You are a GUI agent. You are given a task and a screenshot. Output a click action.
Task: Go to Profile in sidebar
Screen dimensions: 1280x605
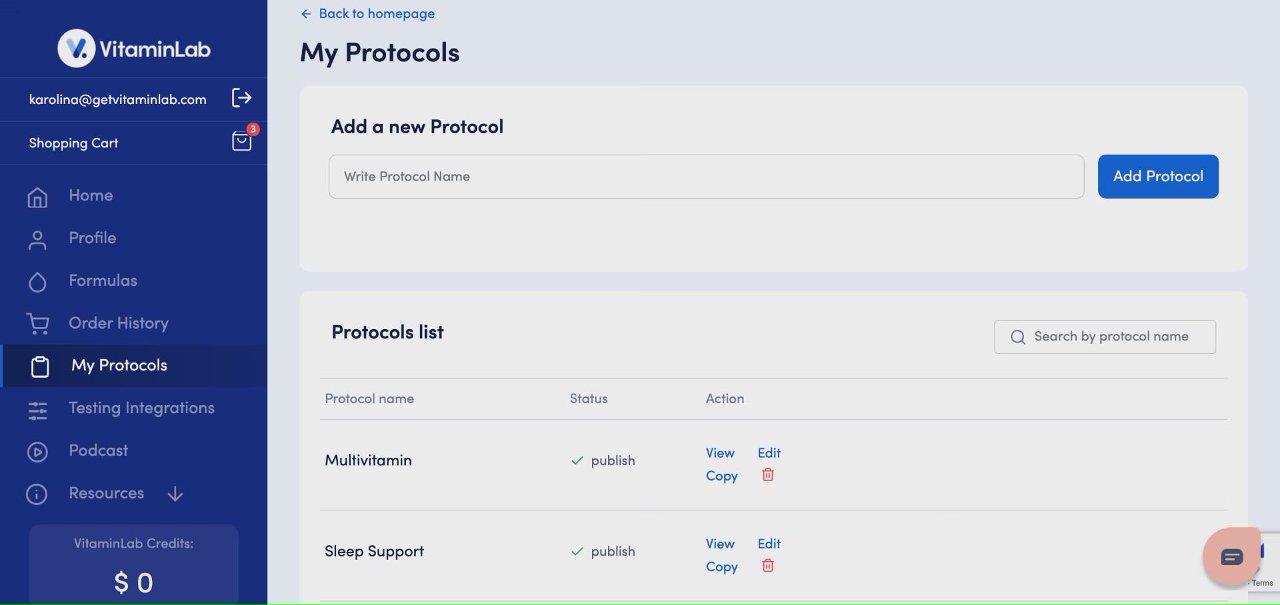[x=92, y=238]
